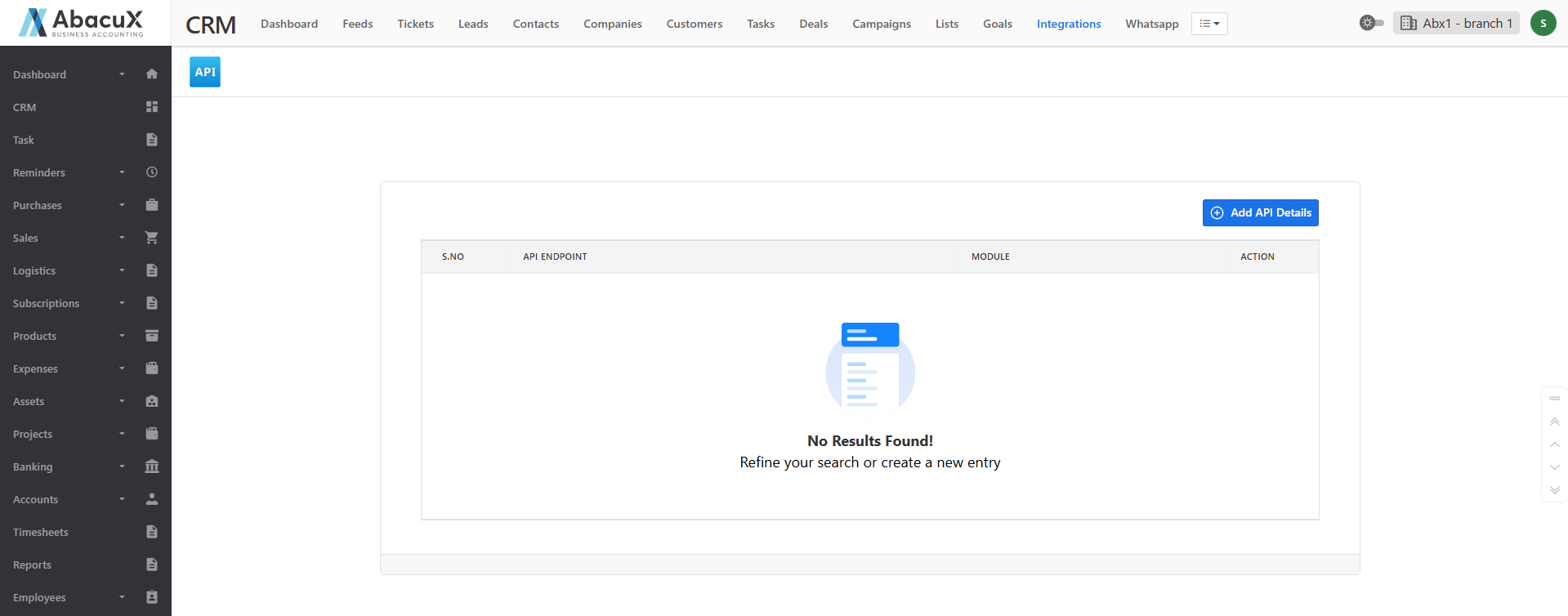Viewport: 1568px width, 616px height.
Task: Click the CRM grid icon in sidebar
Action: (151, 107)
